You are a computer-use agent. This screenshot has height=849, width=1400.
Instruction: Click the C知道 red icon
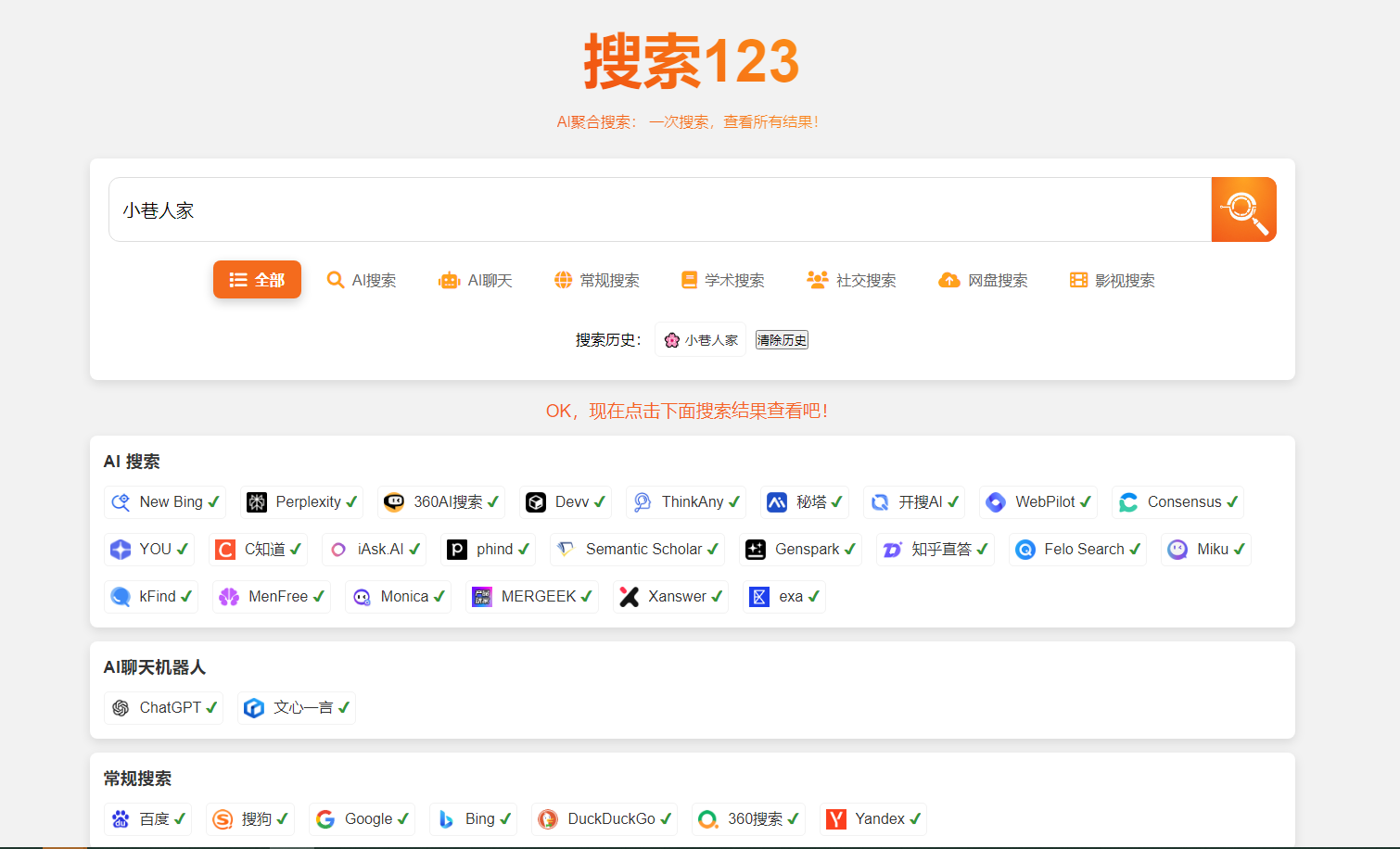tap(225, 550)
